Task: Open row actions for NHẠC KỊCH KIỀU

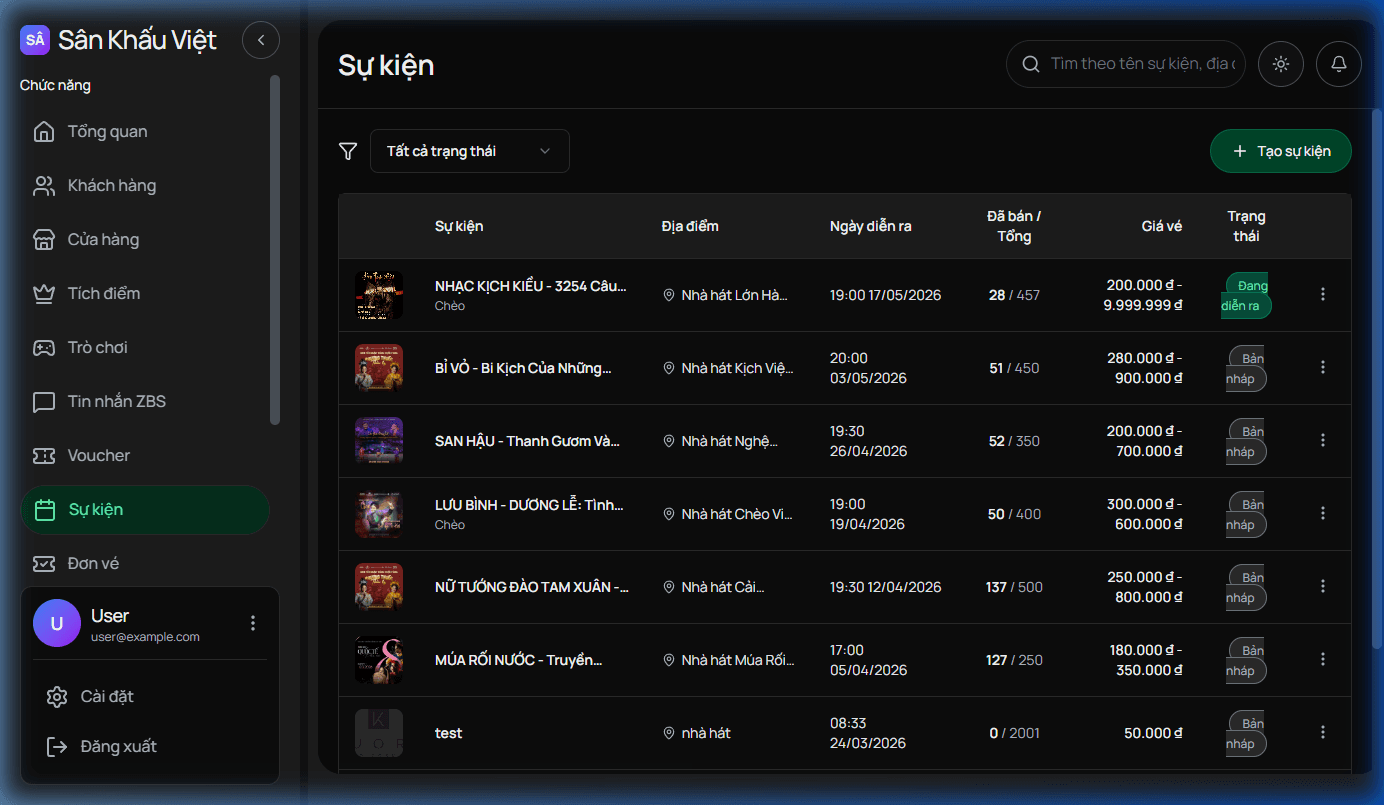Action: tap(1323, 294)
